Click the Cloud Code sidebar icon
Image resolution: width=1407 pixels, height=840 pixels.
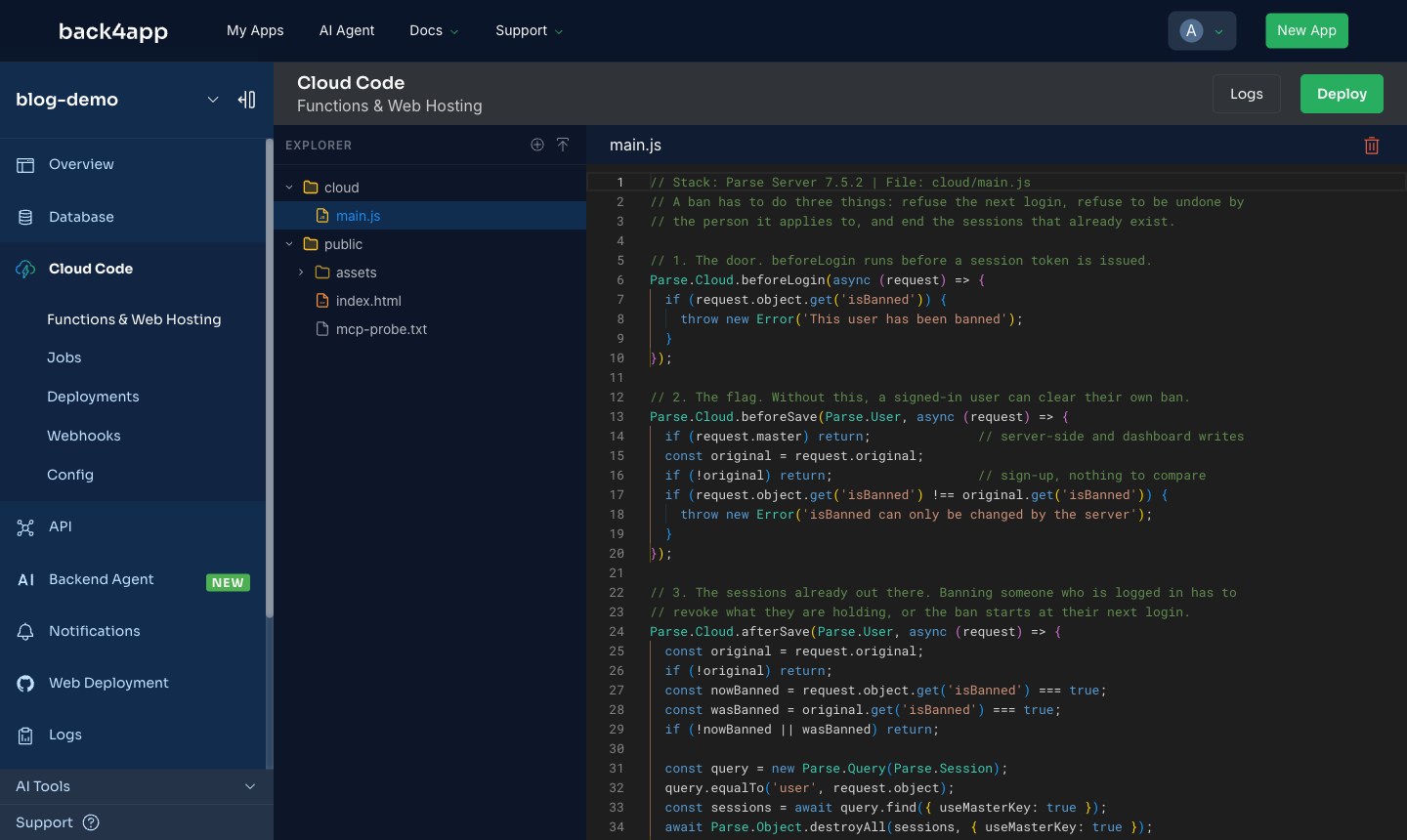25,270
